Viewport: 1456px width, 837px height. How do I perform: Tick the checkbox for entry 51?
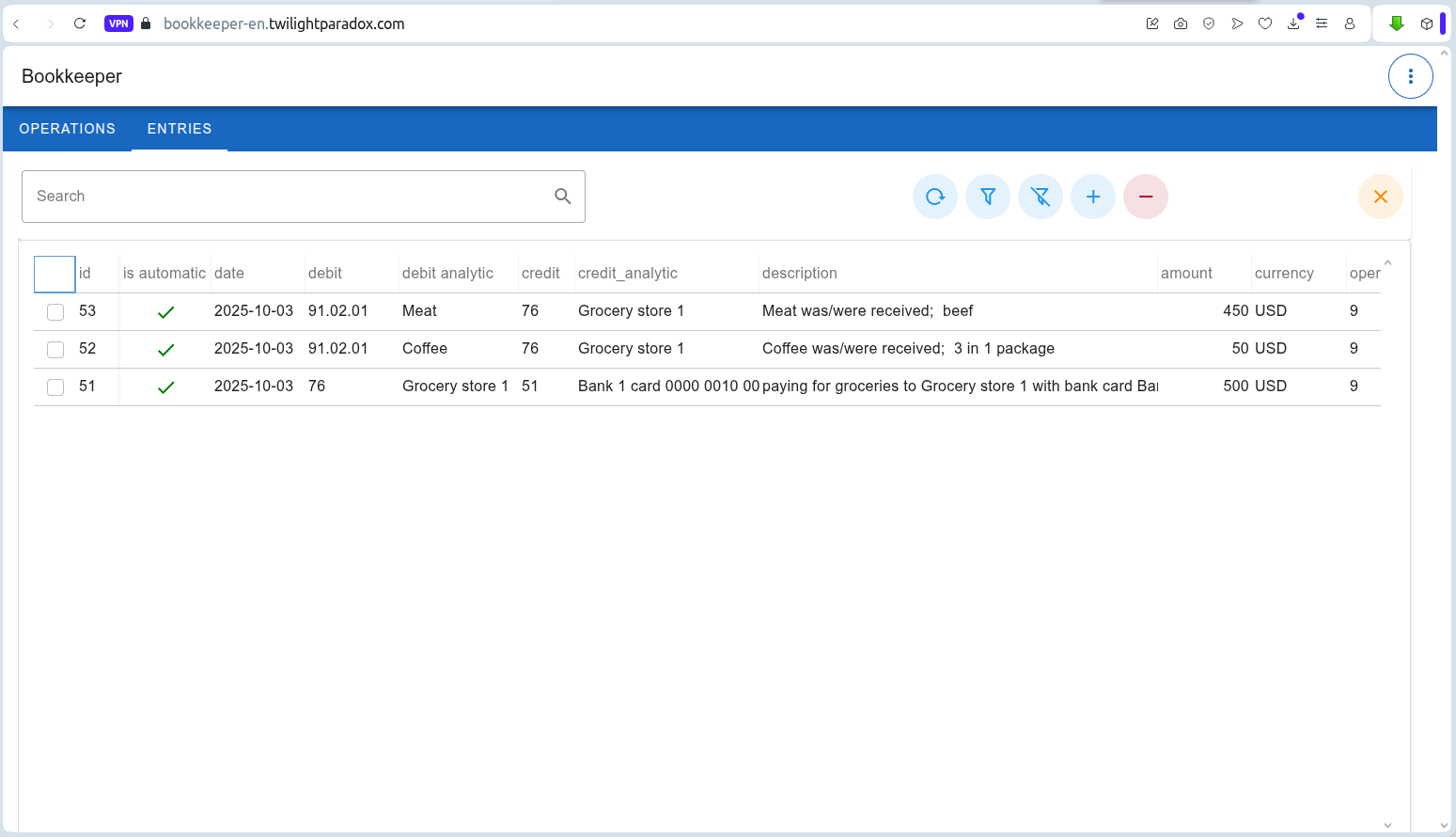pos(55,387)
